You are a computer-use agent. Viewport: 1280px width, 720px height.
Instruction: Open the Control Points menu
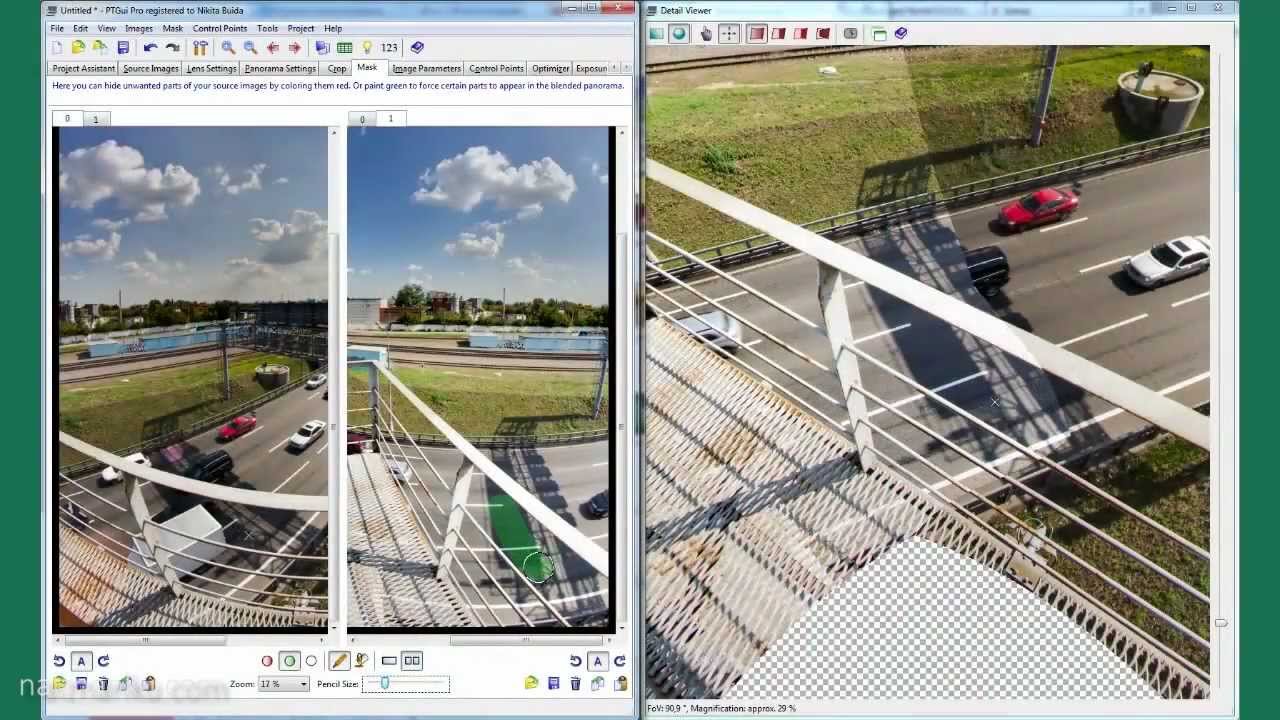(x=220, y=28)
